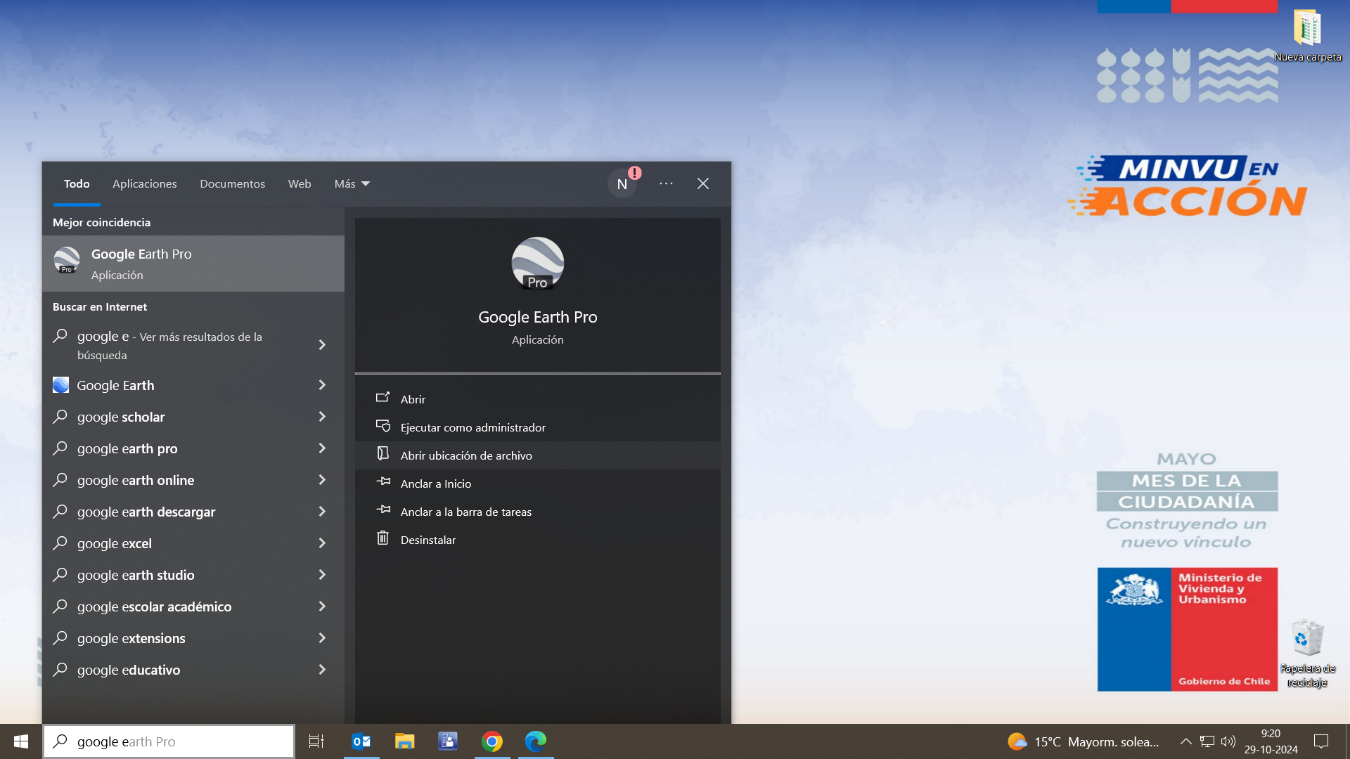Launch Google Chrome from the taskbar
The height and width of the screenshot is (759, 1350).
492,741
